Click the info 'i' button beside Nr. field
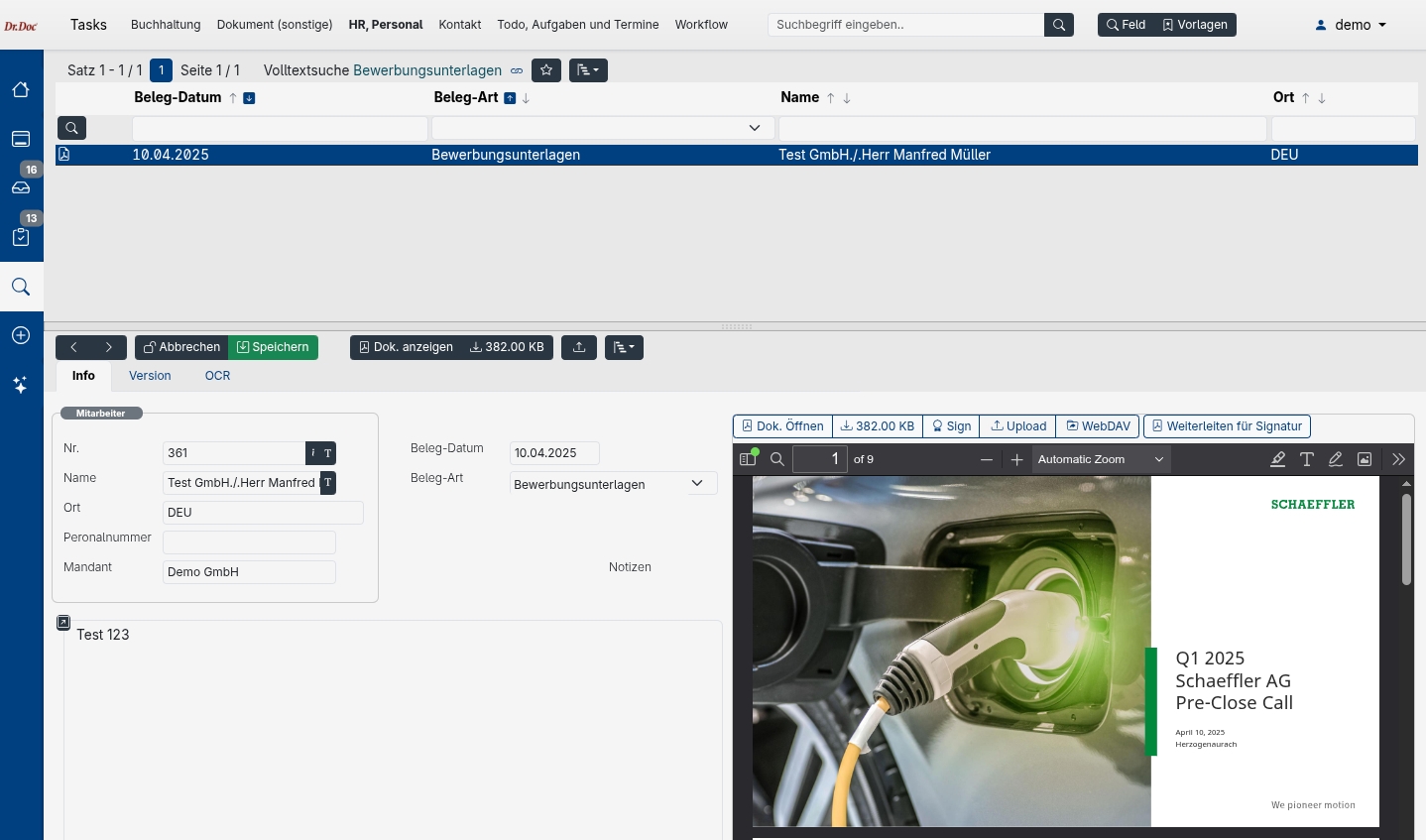1426x840 pixels. coord(313,453)
